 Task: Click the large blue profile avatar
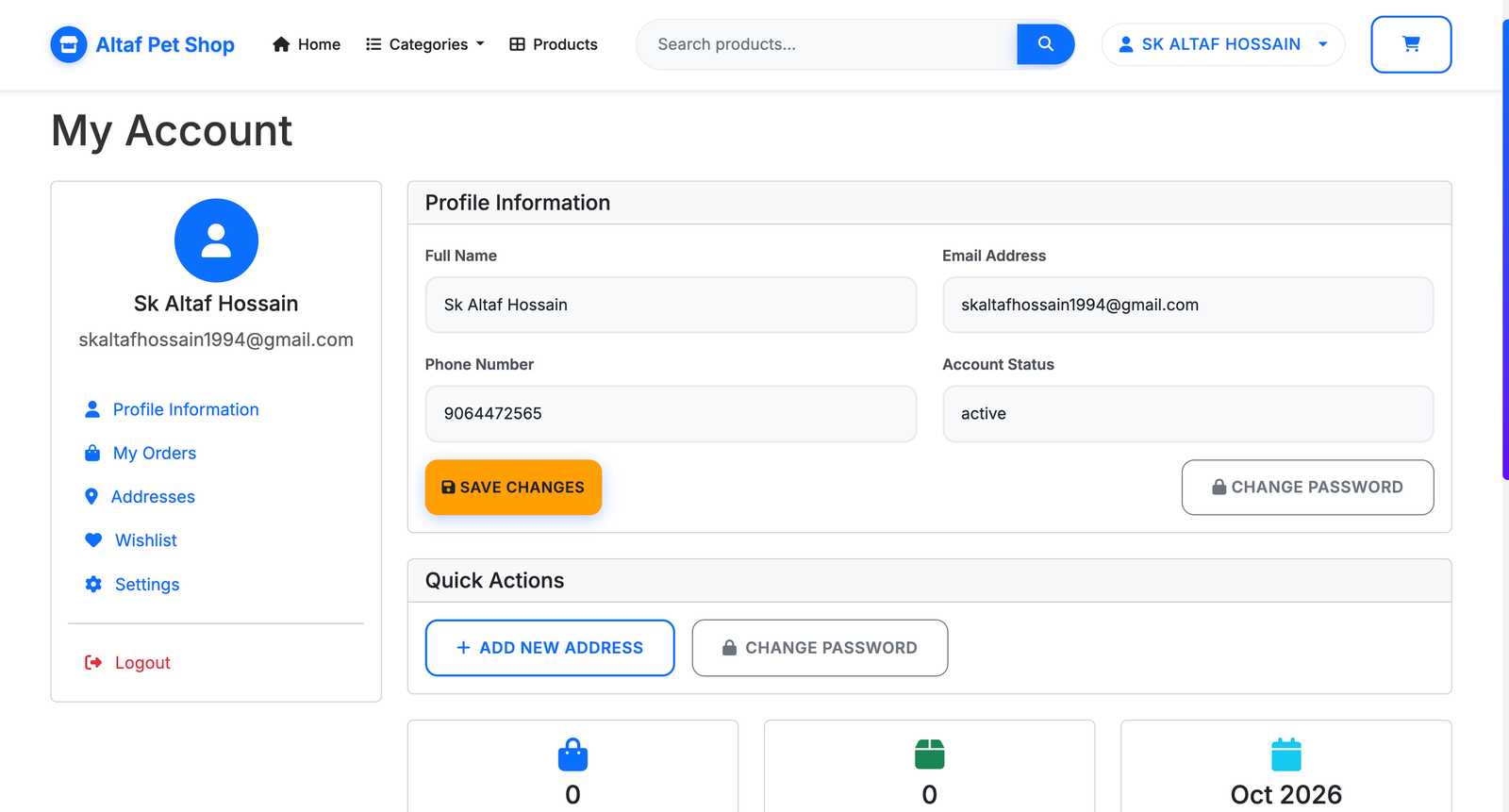click(x=216, y=240)
